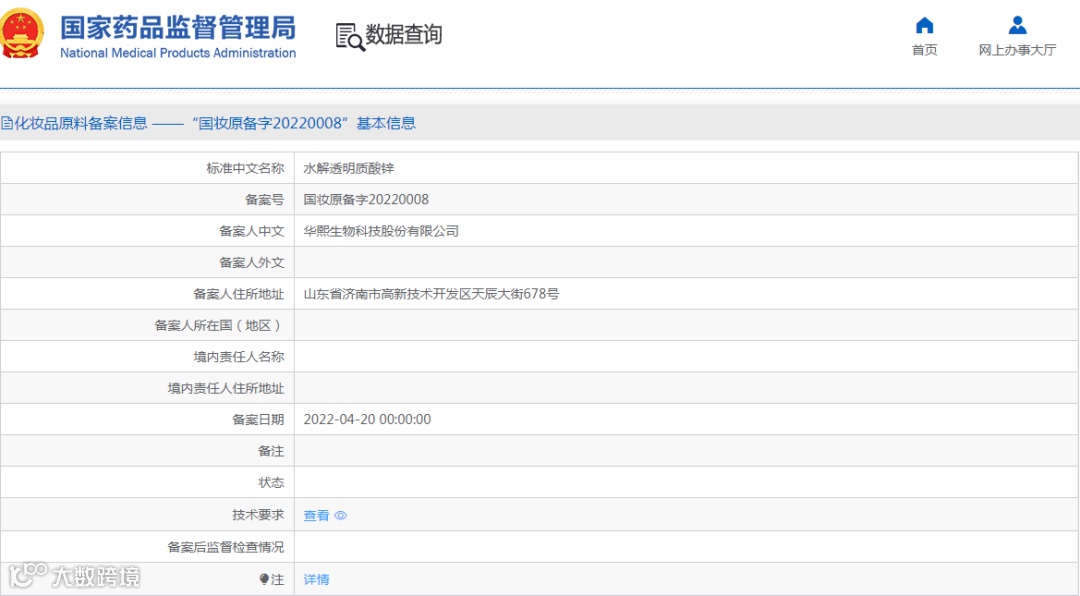This screenshot has width=1080, height=596.
Task: Click the 备案人所在国（地区） label
Action: (219, 325)
